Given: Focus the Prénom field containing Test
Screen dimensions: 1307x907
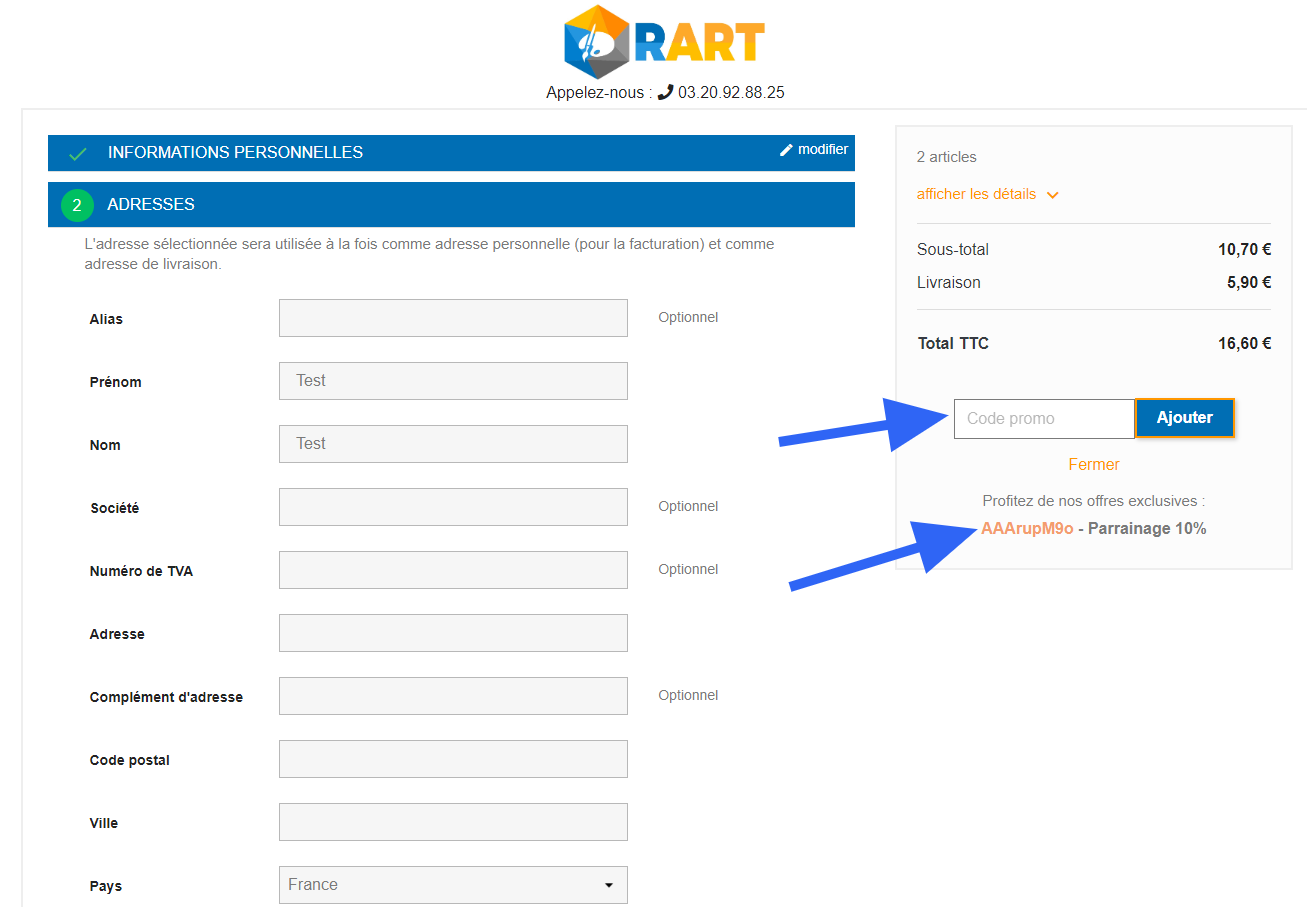Looking at the screenshot, I should click(453, 381).
